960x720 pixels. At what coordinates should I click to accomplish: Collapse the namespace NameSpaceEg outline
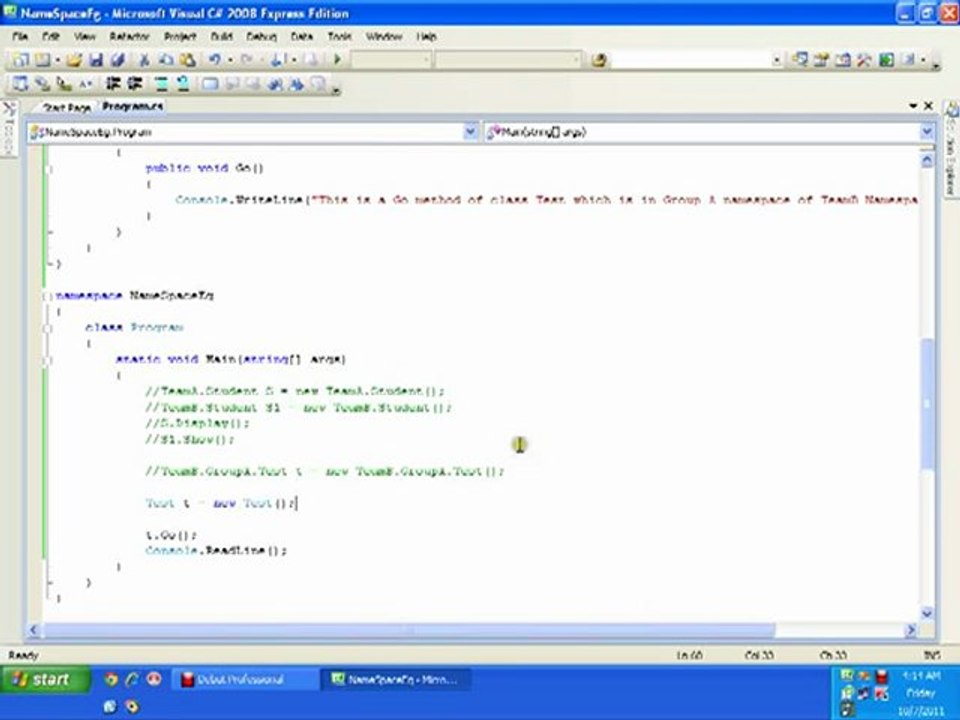pos(48,296)
